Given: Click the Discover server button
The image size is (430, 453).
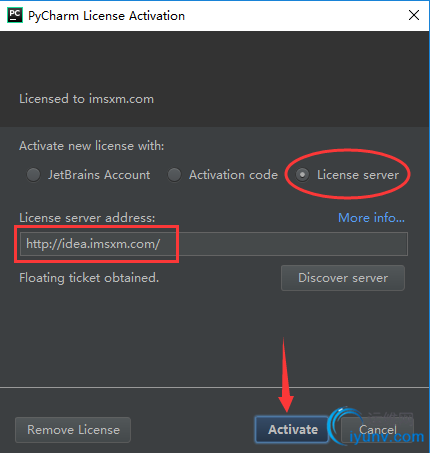Looking at the screenshot, I should [343, 278].
